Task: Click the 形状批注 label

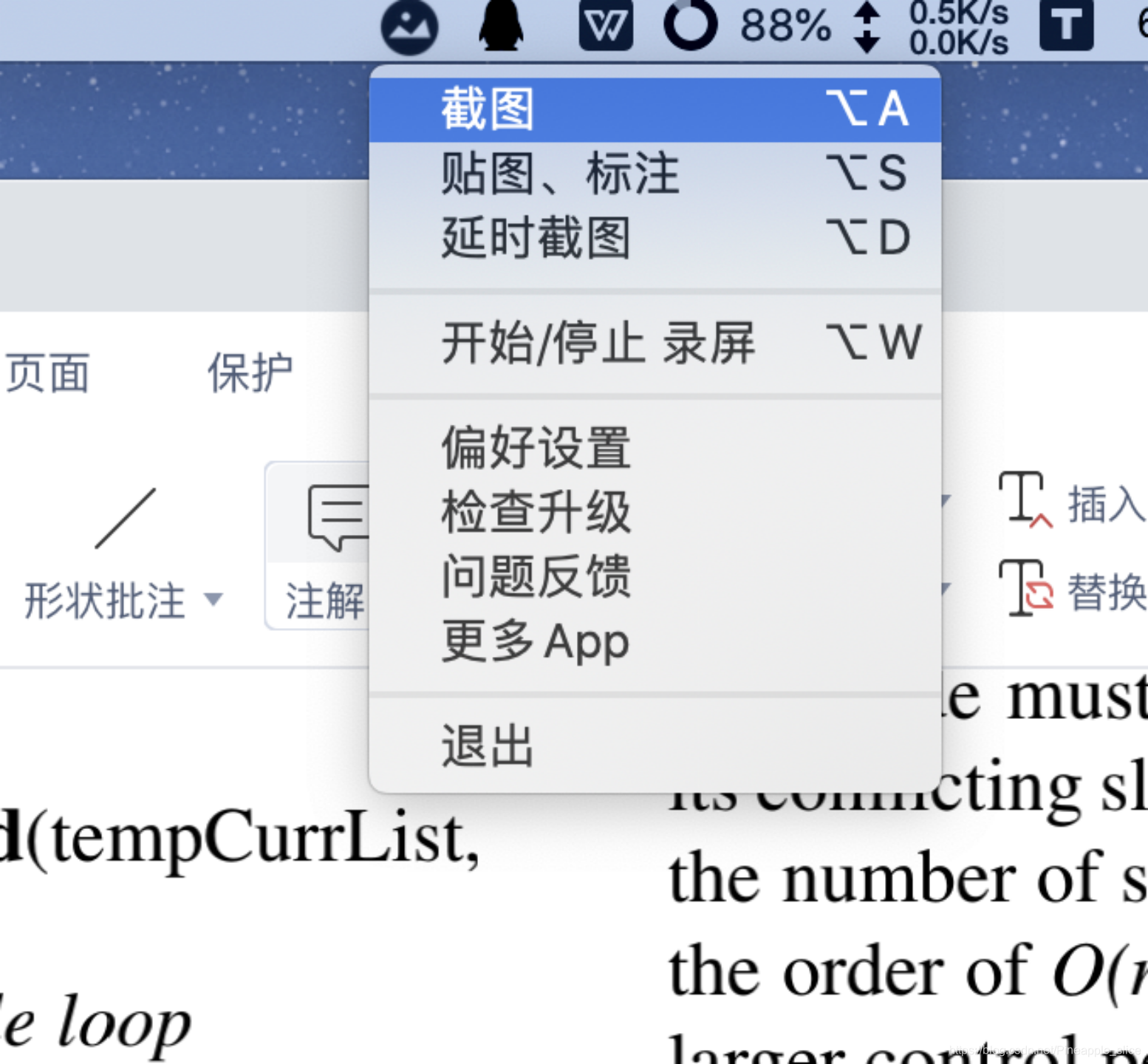Action: point(105,600)
